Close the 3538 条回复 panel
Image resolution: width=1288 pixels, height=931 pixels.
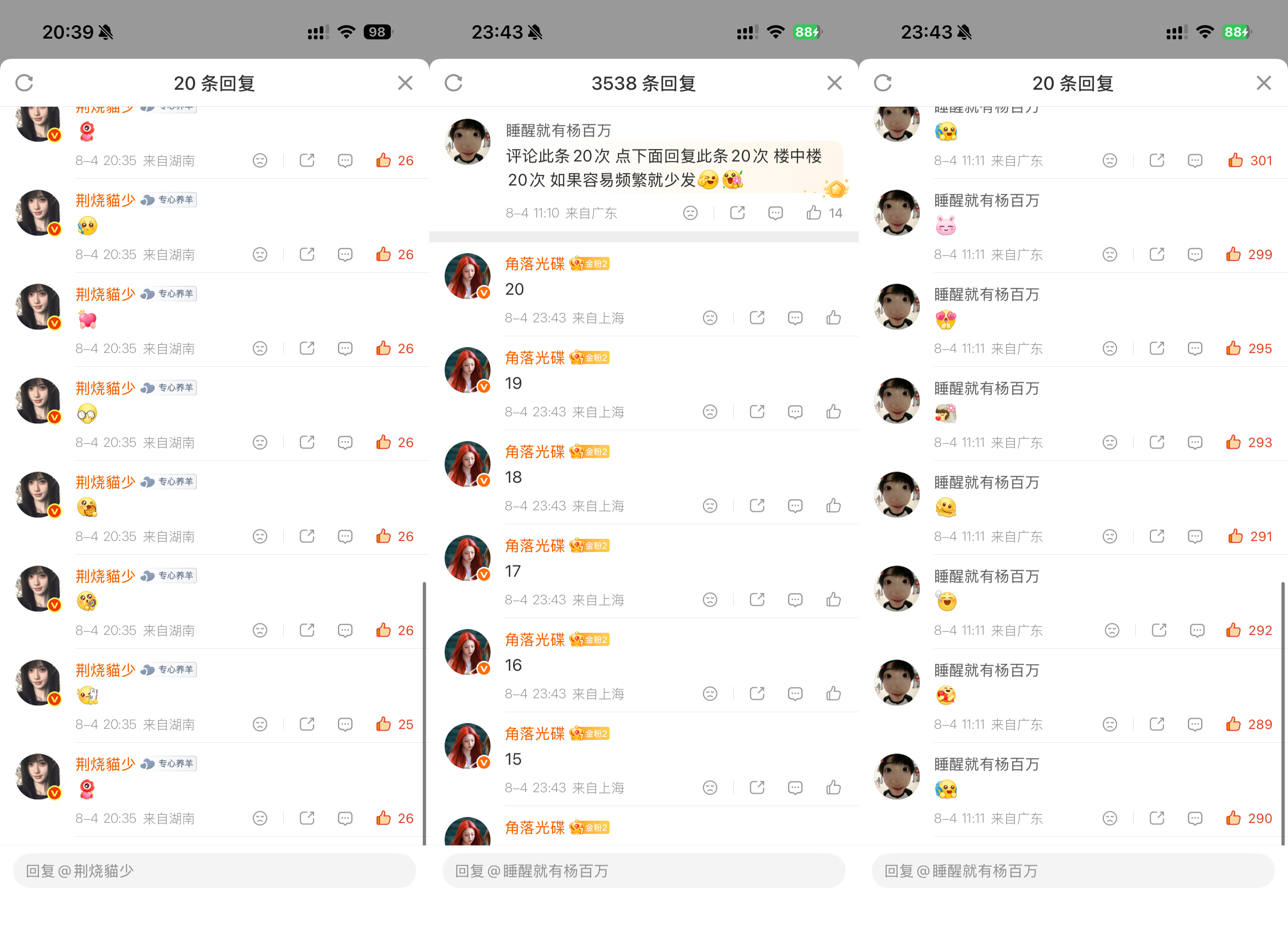834,83
